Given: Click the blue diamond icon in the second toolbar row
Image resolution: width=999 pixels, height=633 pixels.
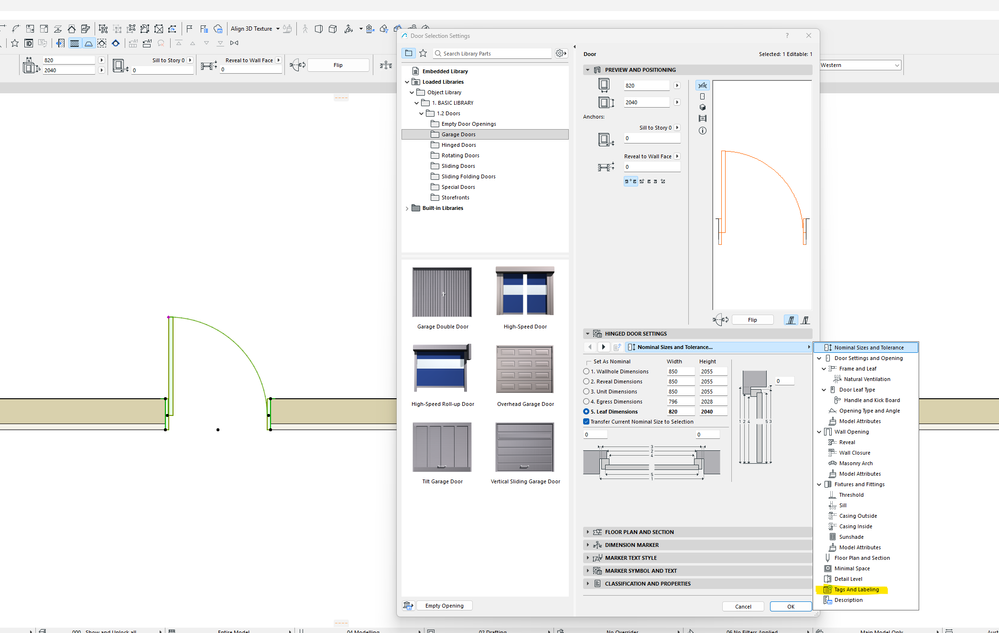Looking at the screenshot, I should click(x=115, y=43).
